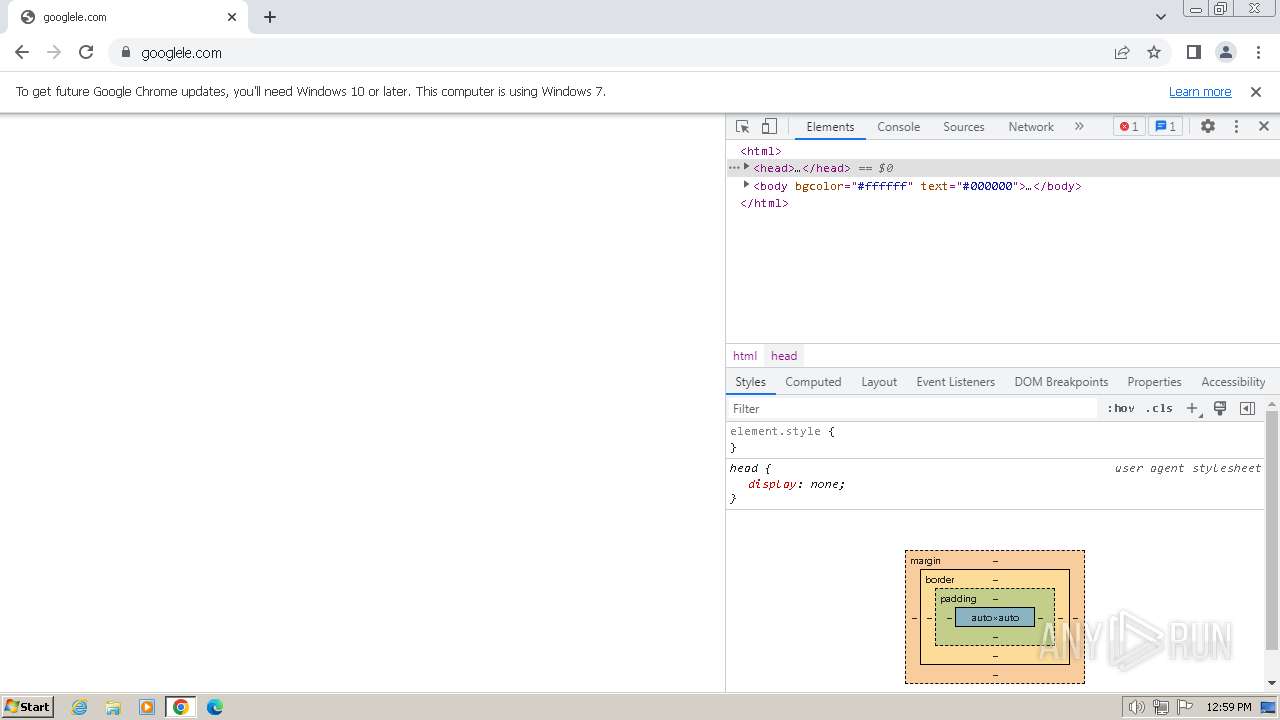Select the opening html tag line
Image resolution: width=1280 pixels, height=720 pixels.
(761, 151)
